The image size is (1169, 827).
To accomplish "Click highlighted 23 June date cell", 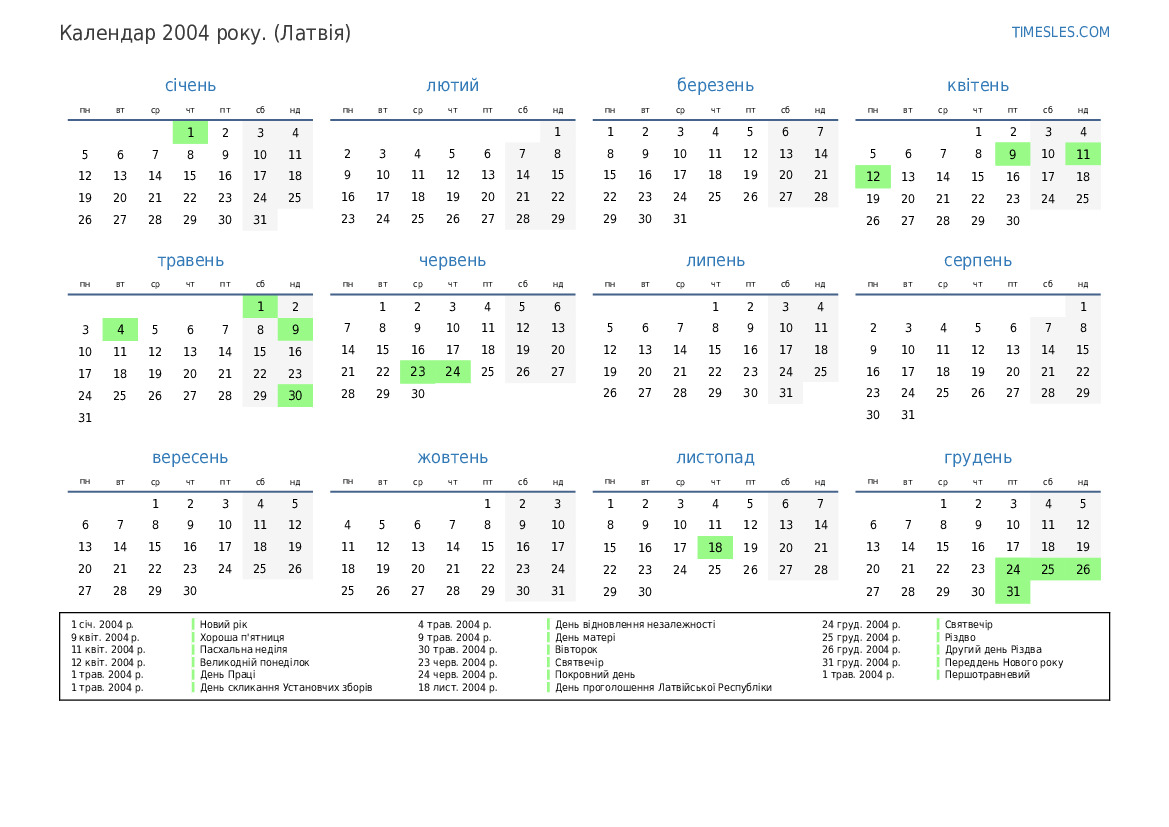I will click(418, 372).
